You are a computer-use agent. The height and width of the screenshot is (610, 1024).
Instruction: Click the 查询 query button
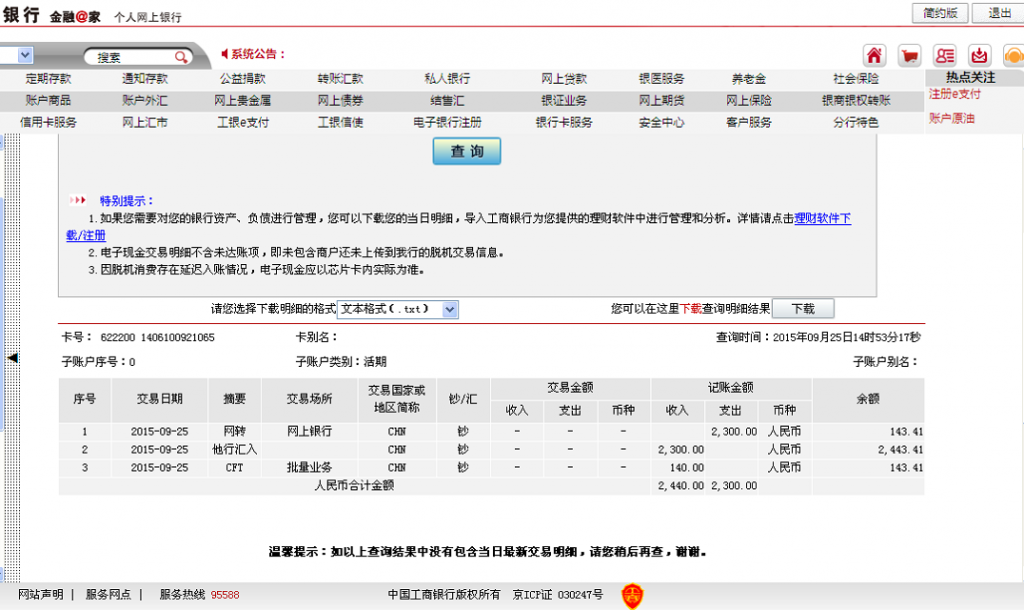coord(466,151)
